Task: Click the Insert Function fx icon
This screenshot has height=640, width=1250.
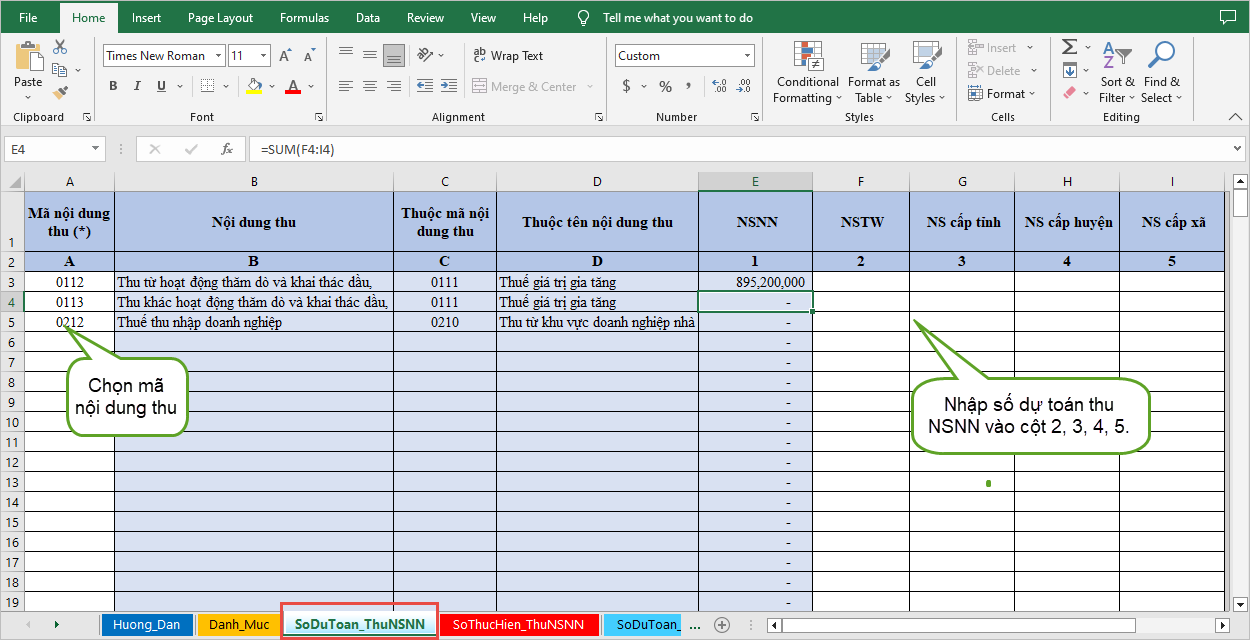Action: pyautogui.click(x=227, y=150)
